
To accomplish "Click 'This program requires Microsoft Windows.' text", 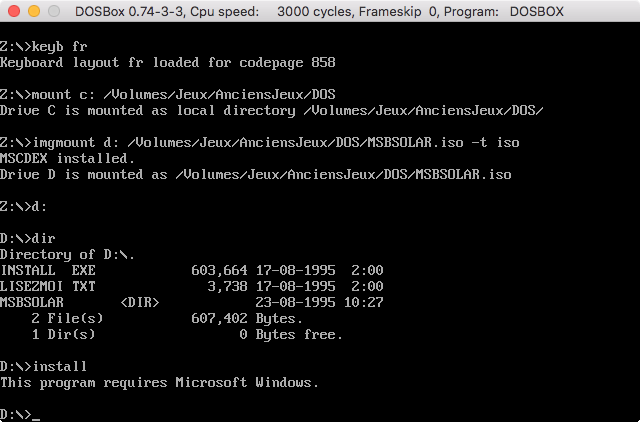I will click(159, 382).
